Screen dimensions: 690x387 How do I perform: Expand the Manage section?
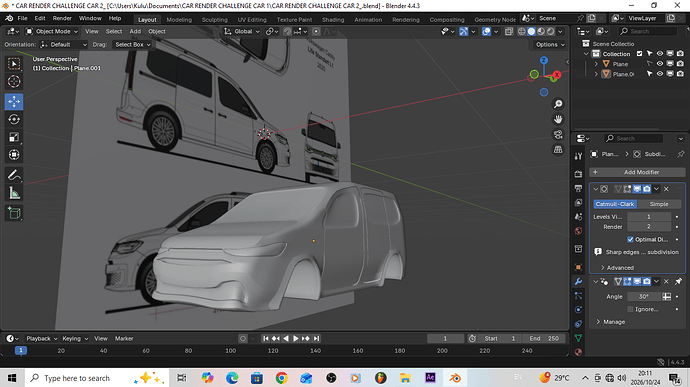click(x=610, y=322)
